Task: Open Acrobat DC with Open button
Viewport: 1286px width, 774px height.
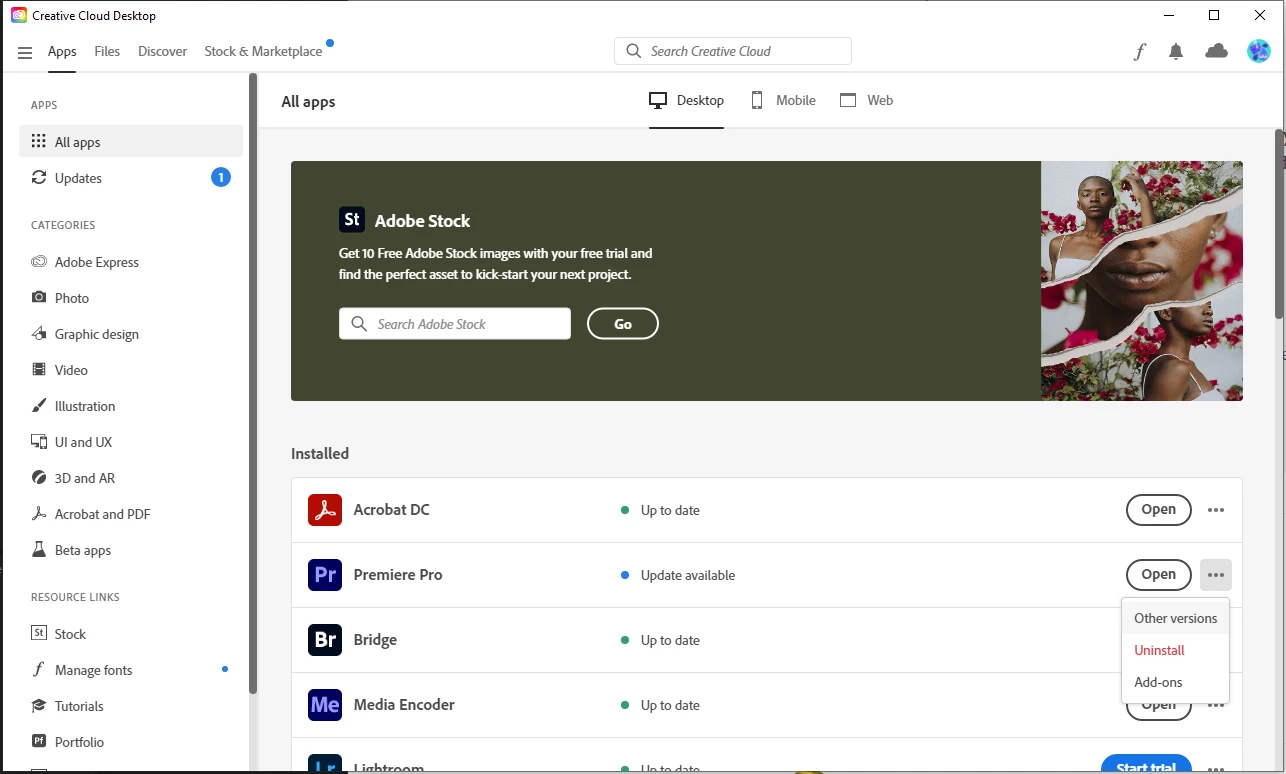Action: [x=1158, y=510]
